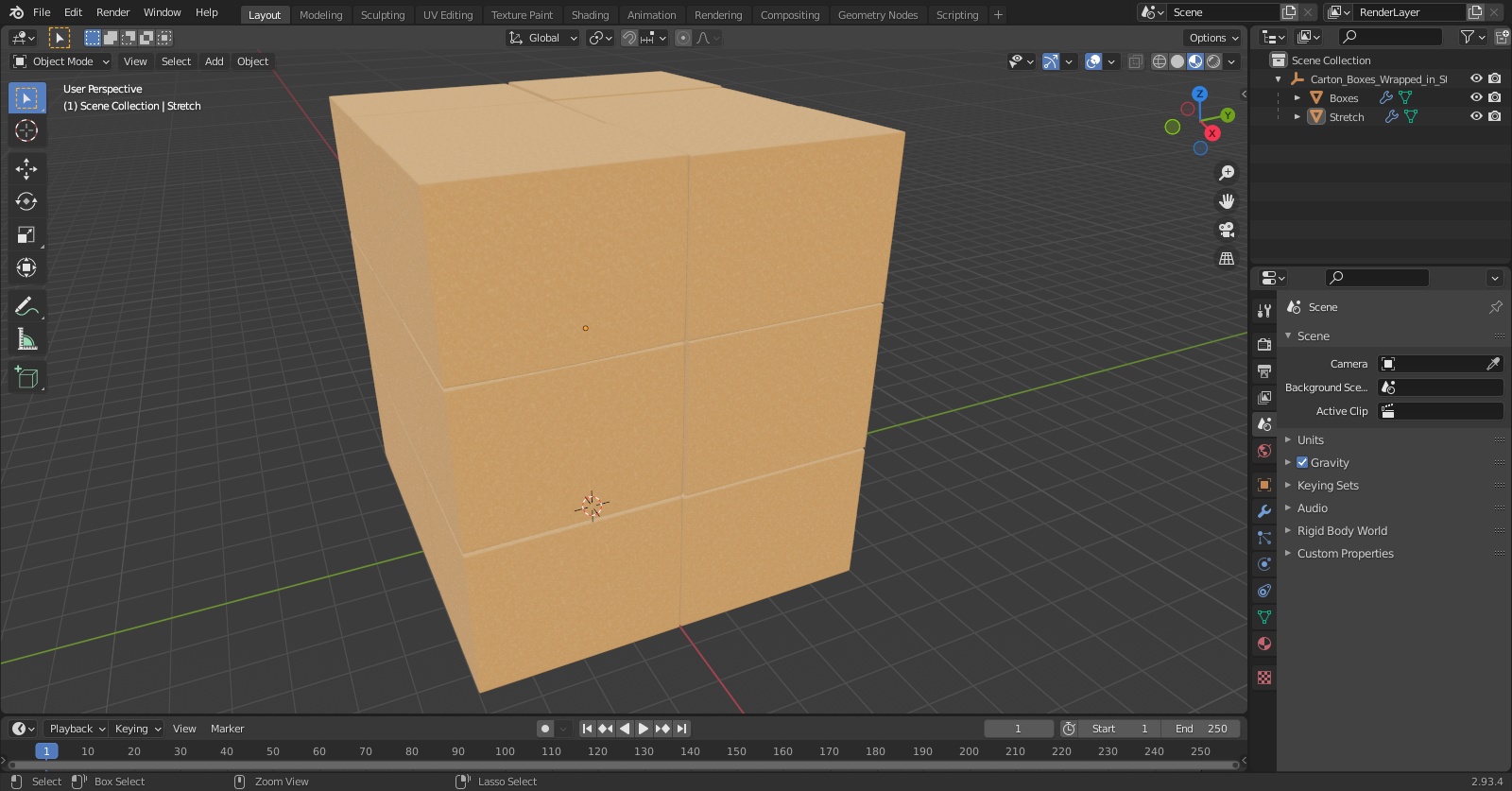
Task: Select the Measure tool
Action: click(x=26, y=339)
